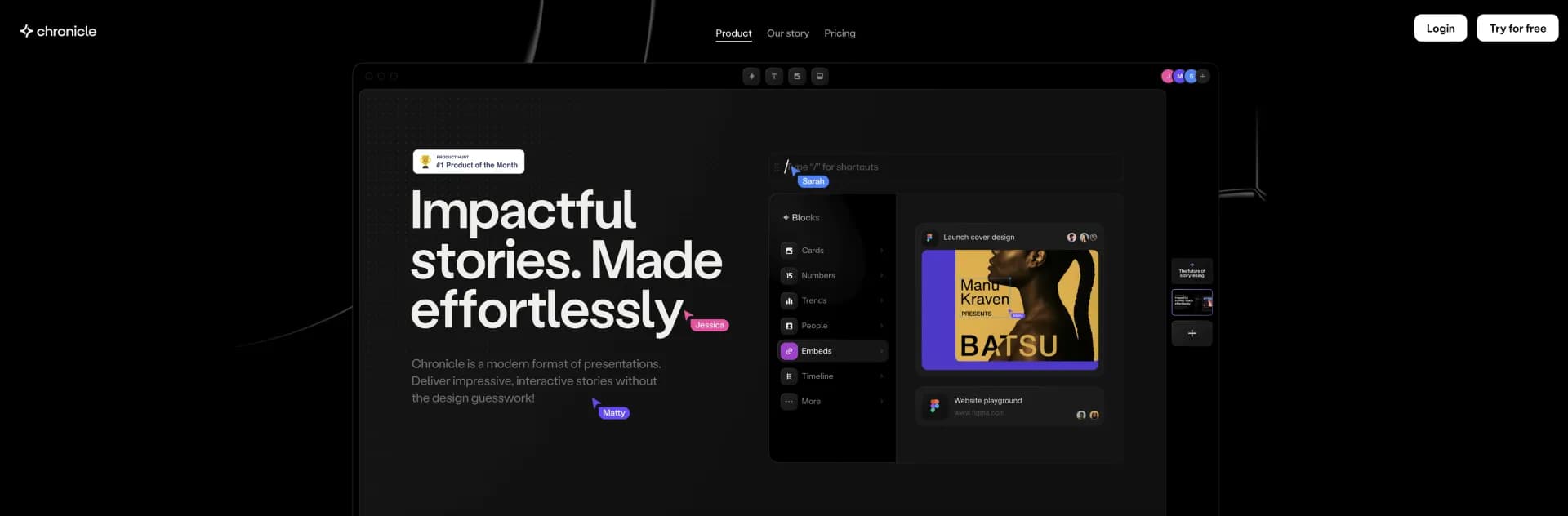Click the Blocks header
The width and height of the screenshot is (1568, 516).
801,218
